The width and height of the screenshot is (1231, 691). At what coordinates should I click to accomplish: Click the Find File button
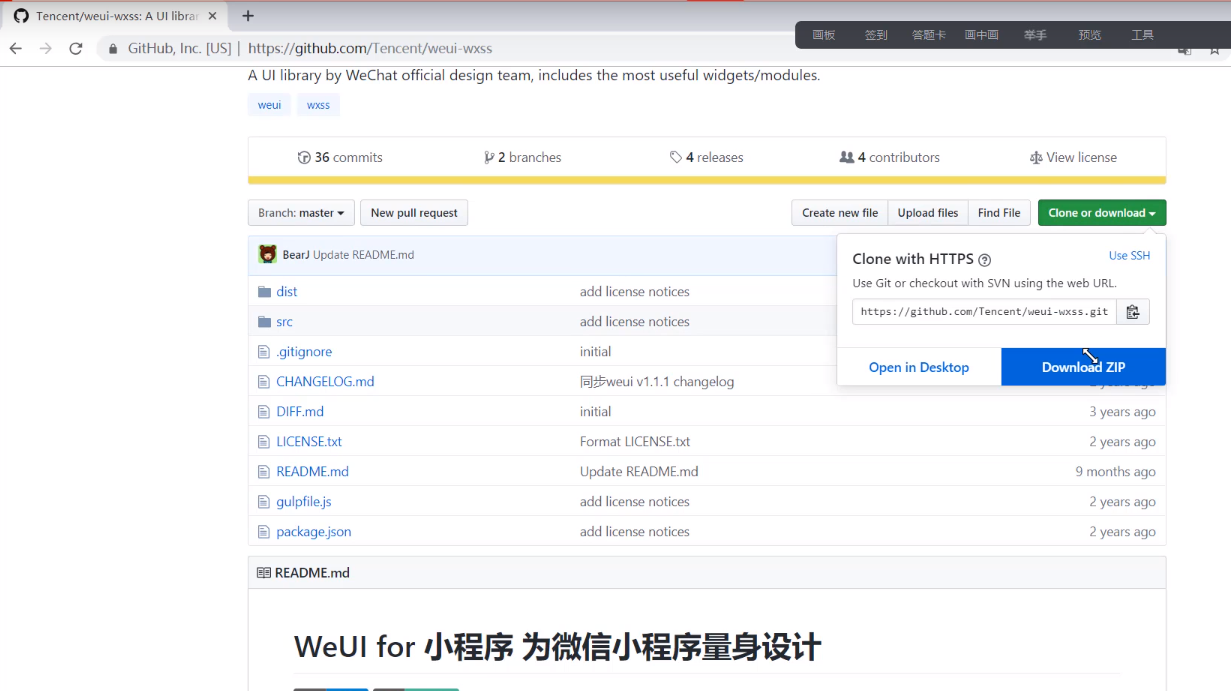coord(999,213)
